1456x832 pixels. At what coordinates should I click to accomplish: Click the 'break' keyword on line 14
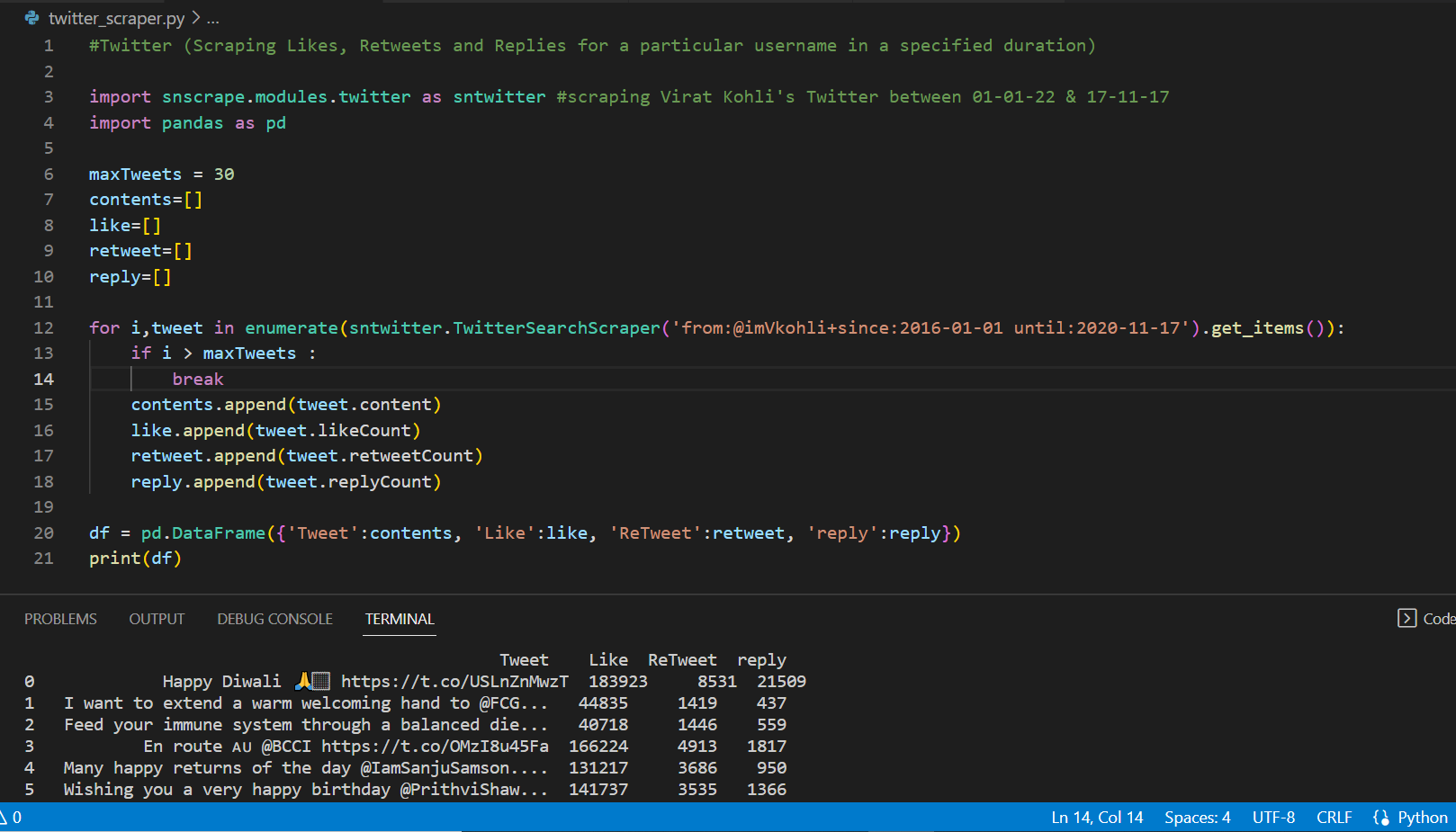198,379
